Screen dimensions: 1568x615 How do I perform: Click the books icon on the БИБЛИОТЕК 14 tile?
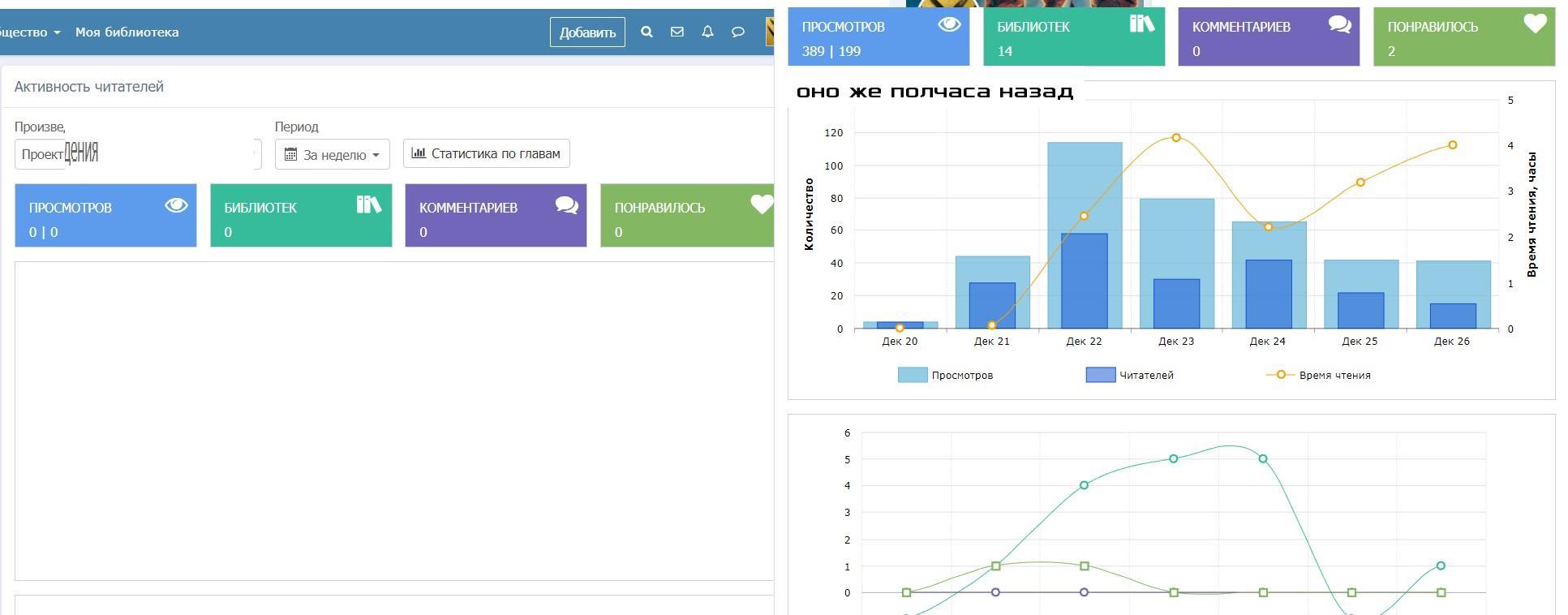1142,24
